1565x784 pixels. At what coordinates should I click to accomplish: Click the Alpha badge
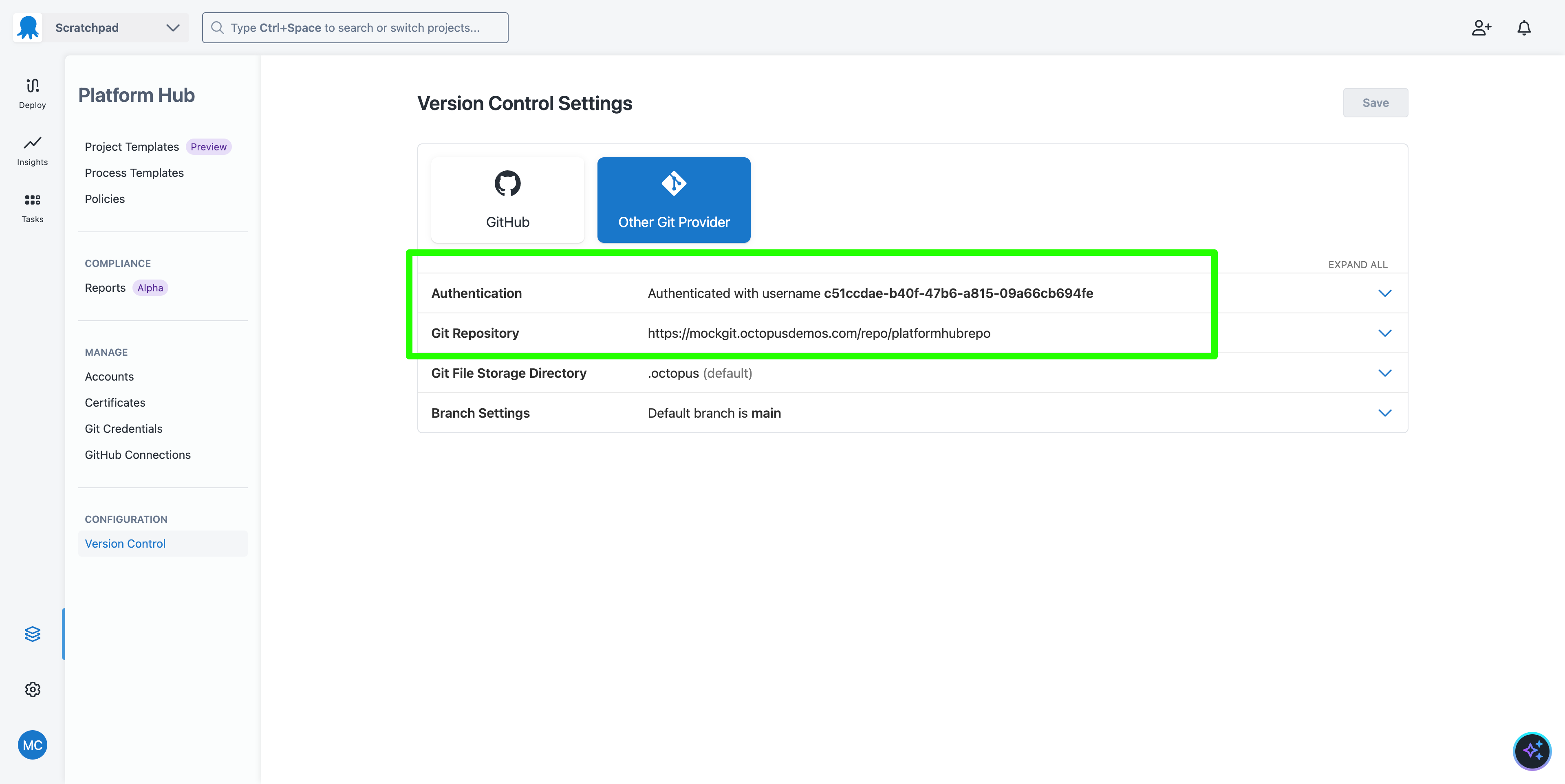(150, 288)
